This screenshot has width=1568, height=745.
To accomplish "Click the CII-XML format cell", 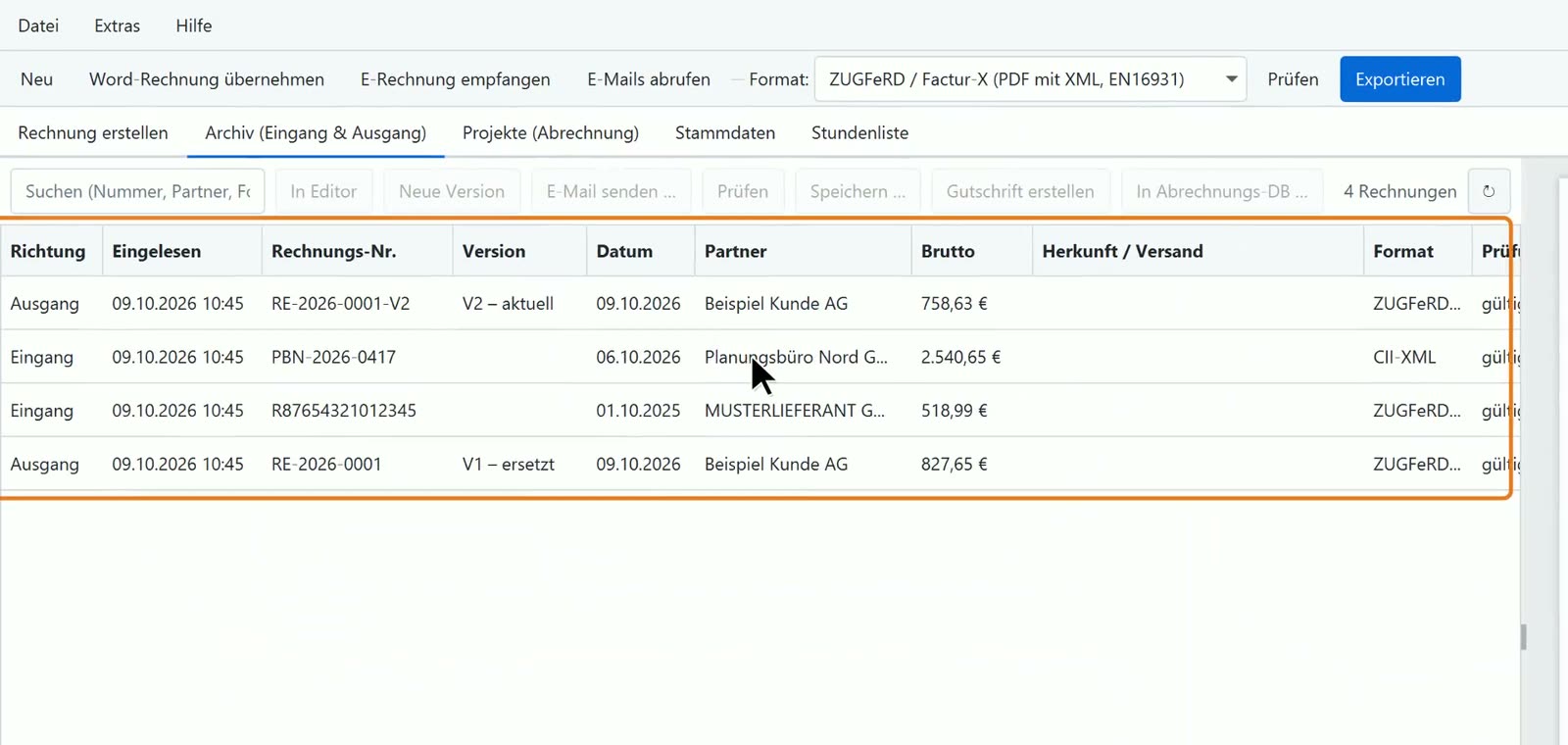I will (x=1404, y=357).
